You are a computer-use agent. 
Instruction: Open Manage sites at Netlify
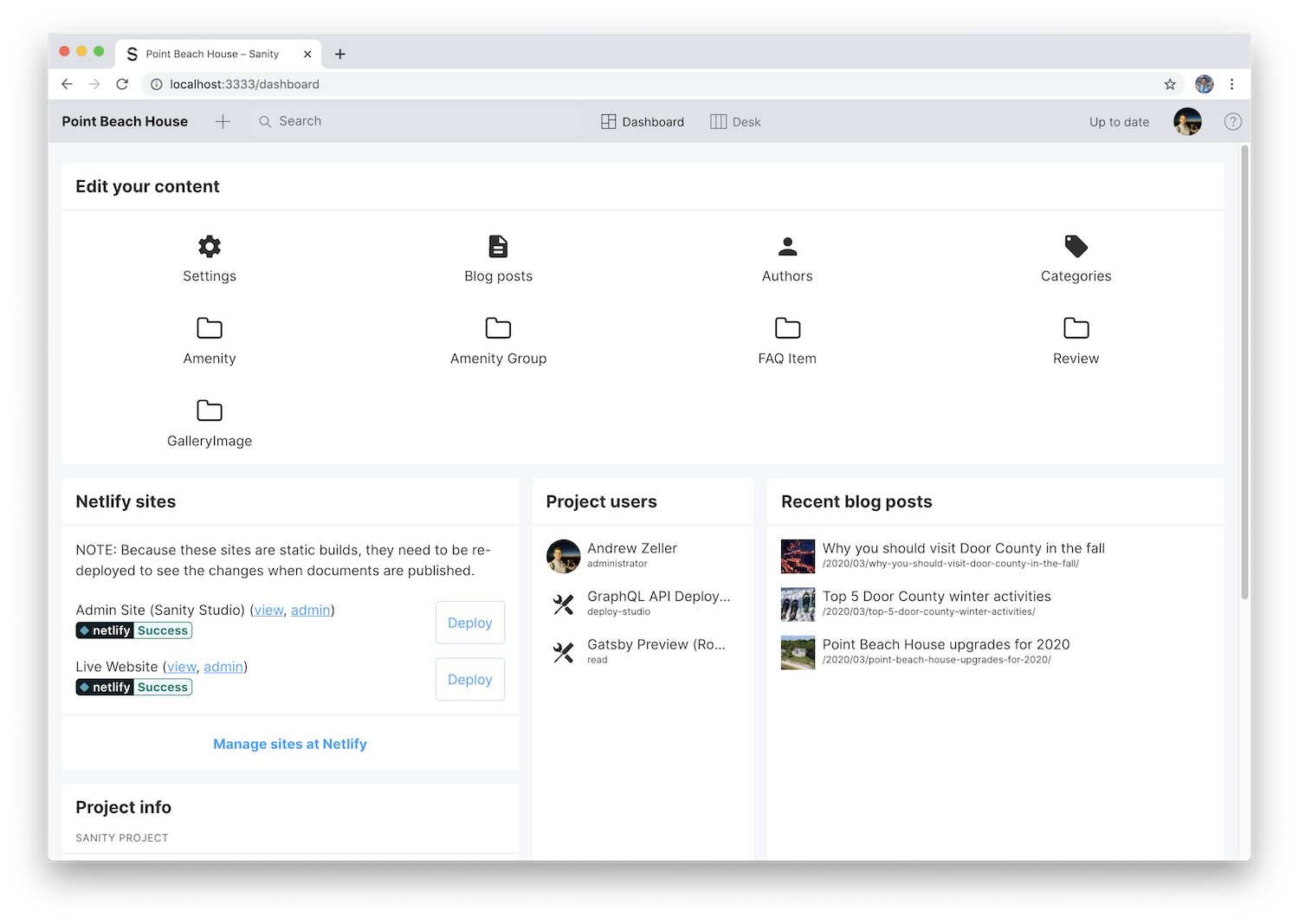click(x=290, y=743)
